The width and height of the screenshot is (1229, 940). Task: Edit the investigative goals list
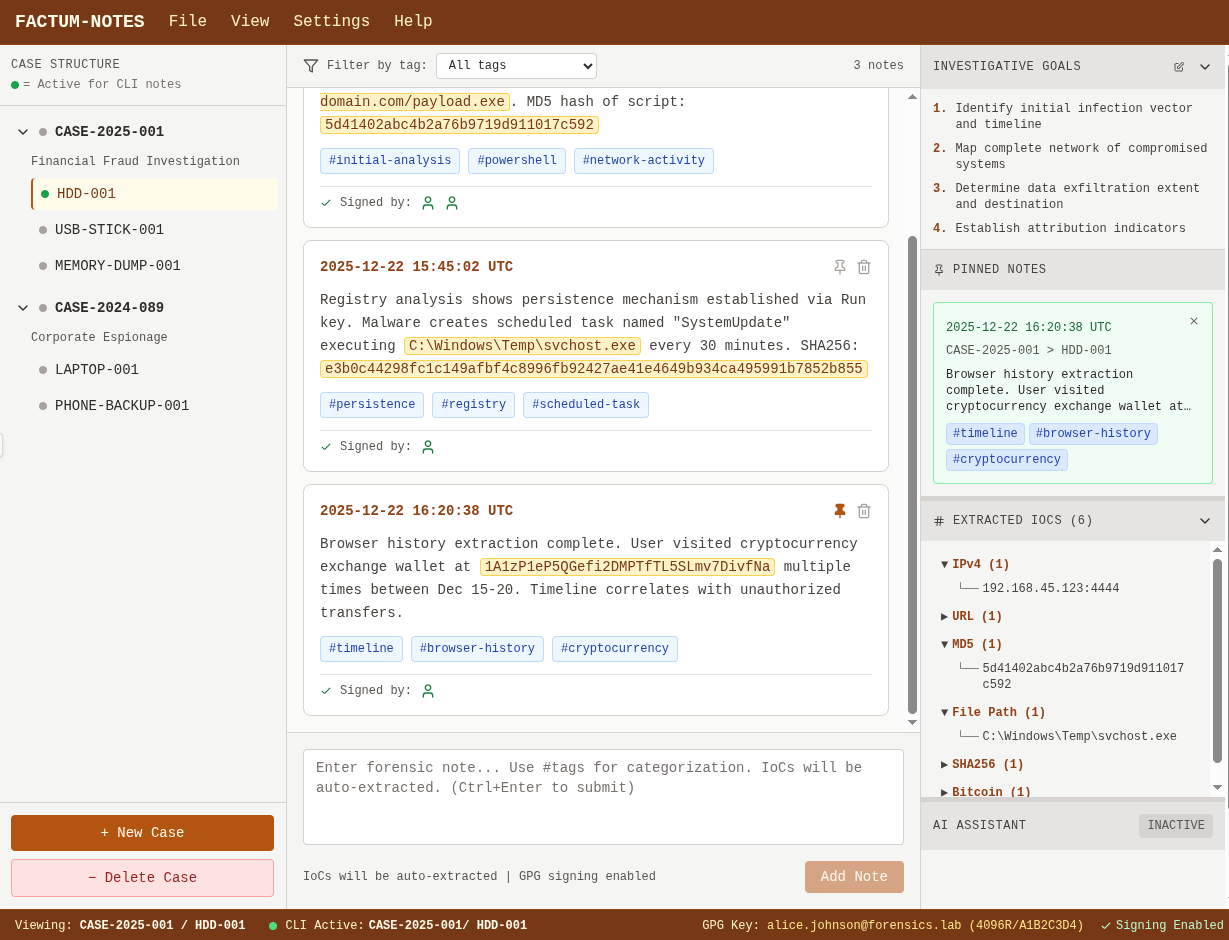click(x=1179, y=67)
